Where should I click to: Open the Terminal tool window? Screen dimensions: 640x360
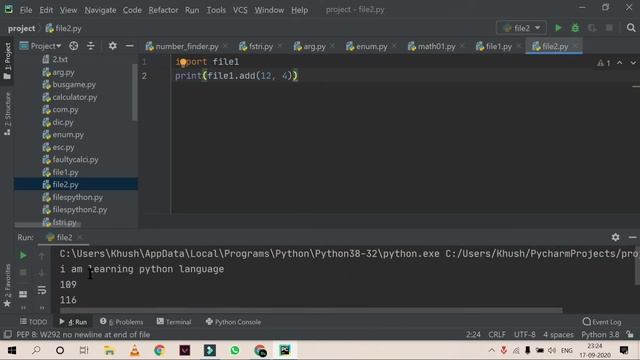point(174,322)
